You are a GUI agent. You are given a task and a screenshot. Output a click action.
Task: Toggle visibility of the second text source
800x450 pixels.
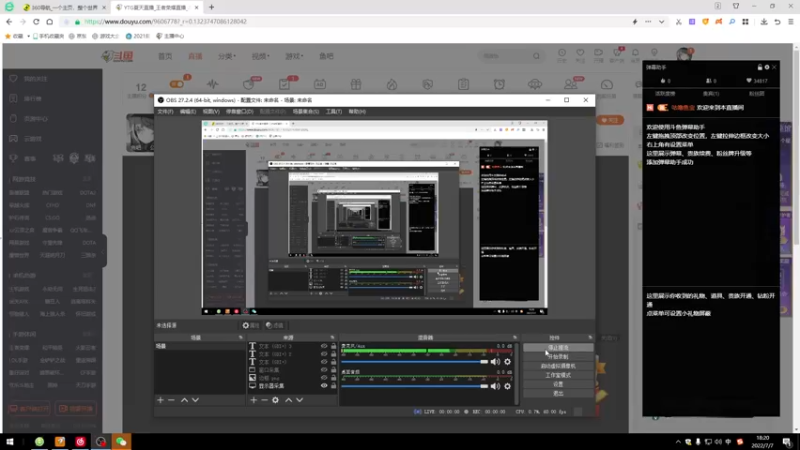coord(324,354)
